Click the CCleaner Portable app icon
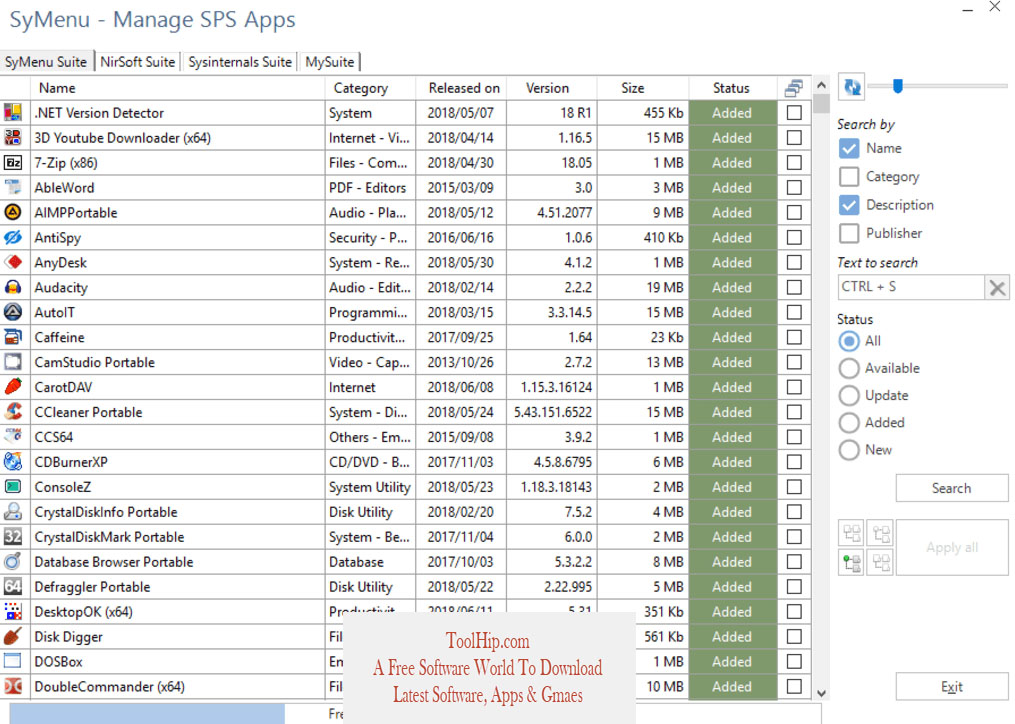This screenshot has width=1015, height=724. 13,412
